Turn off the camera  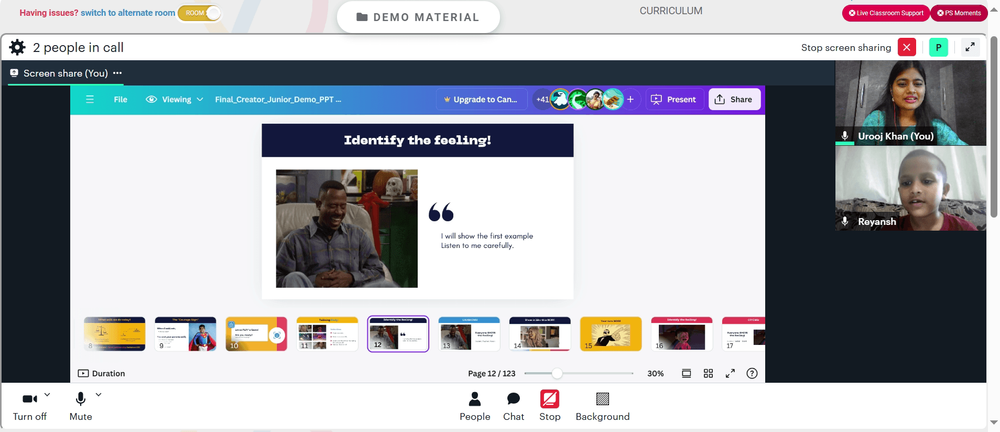[x=29, y=406]
